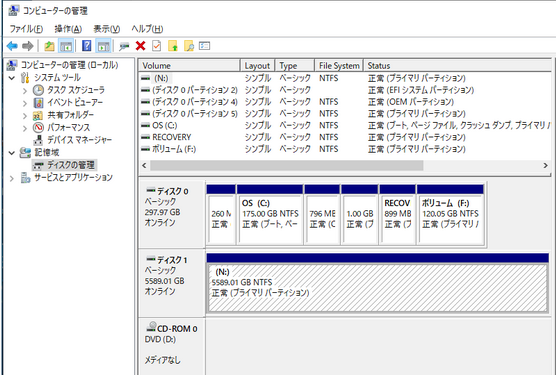Select the ボリューム (F:) volume row in list

(346, 149)
